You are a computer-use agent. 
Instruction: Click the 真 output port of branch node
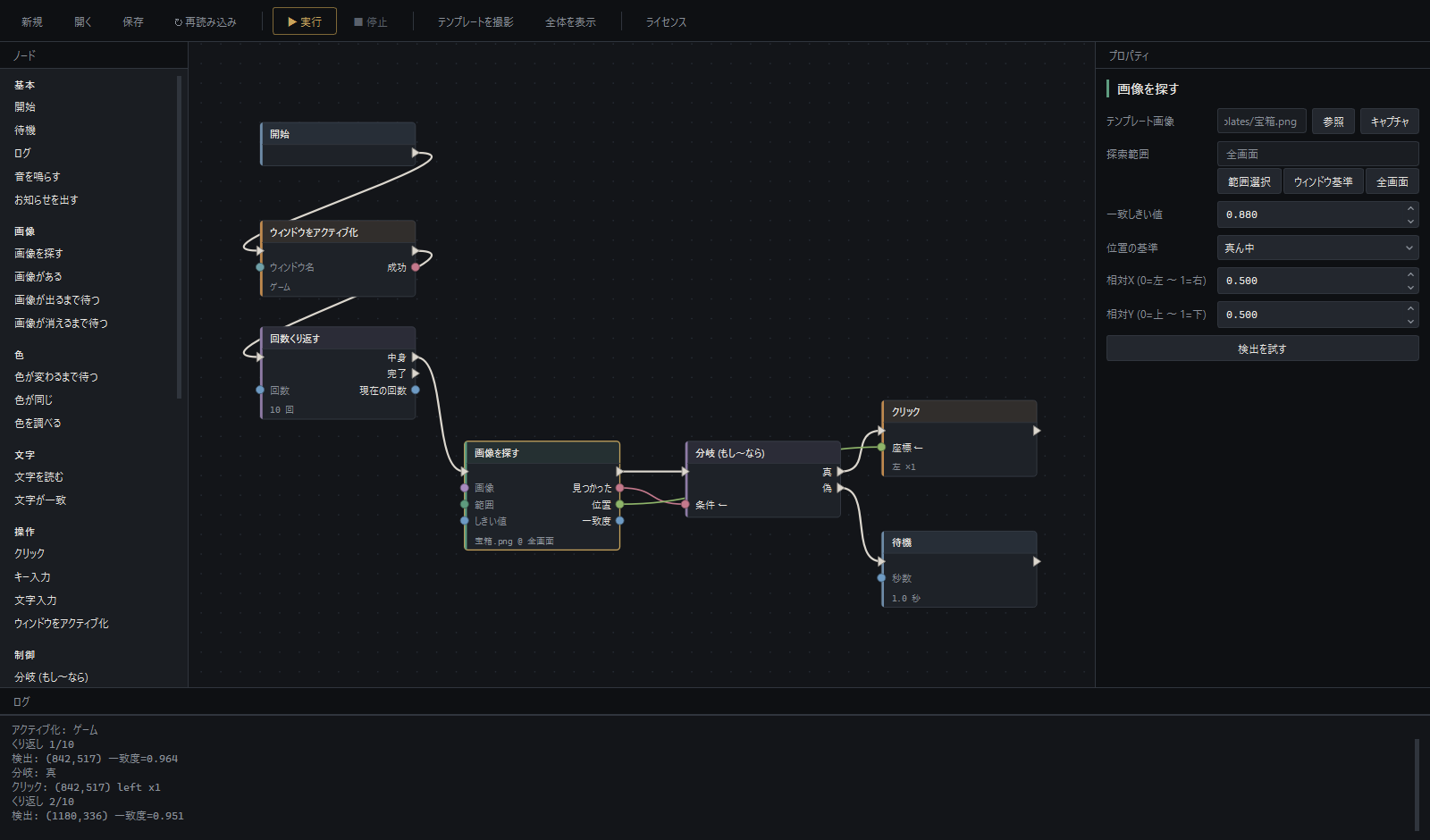pyautogui.click(x=840, y=472)
